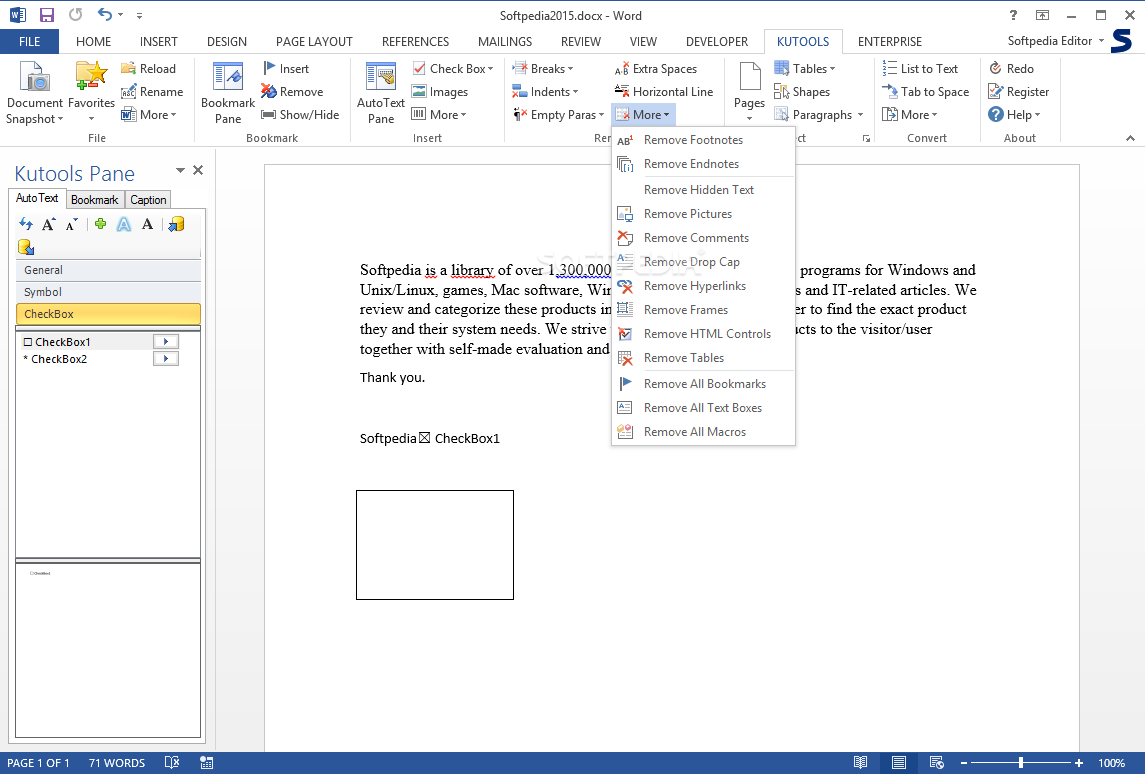Click insert arrow beside CheckBox2 entry
Screen dimensions: 1145x774
point(166,359)
